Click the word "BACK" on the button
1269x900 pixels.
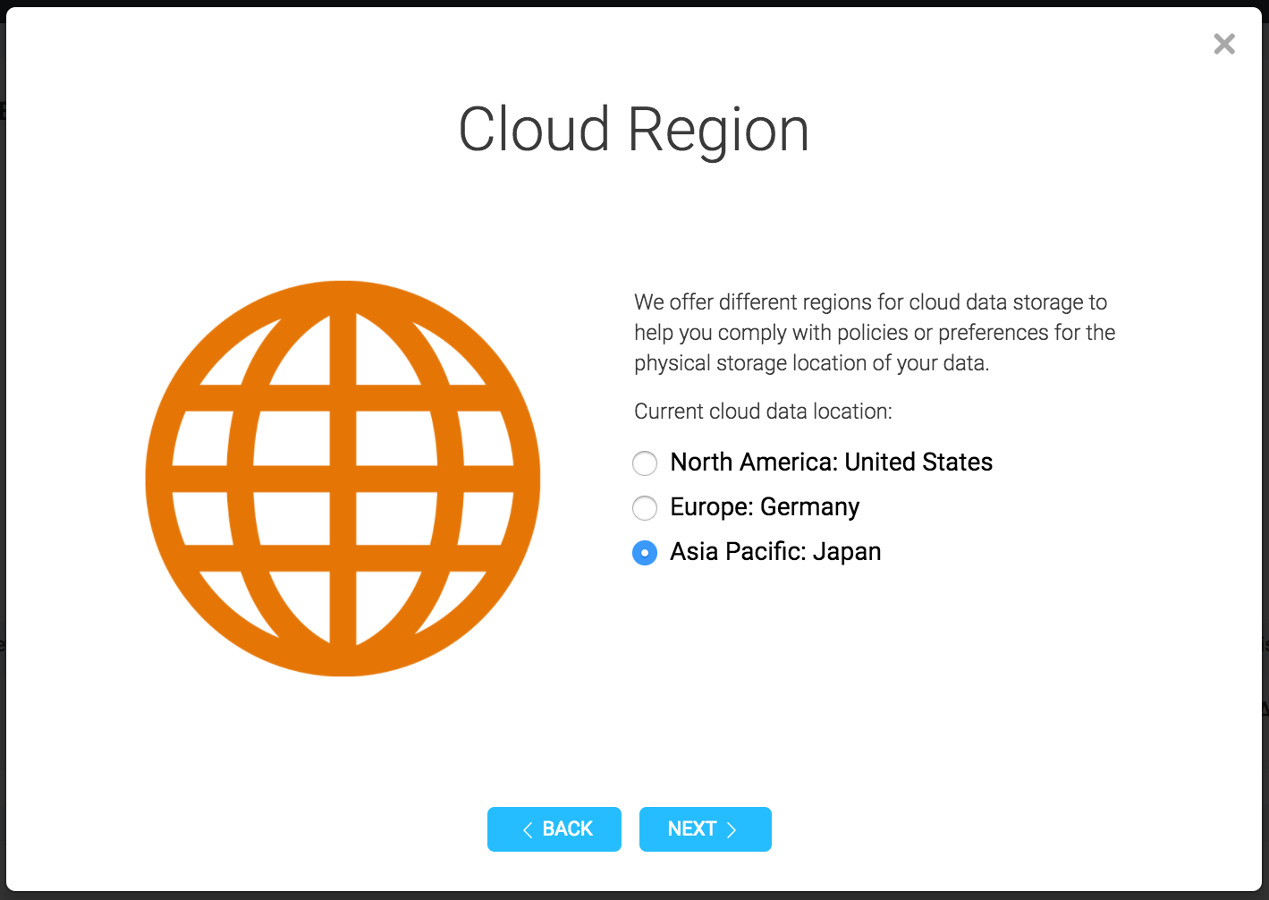[568, 829]
